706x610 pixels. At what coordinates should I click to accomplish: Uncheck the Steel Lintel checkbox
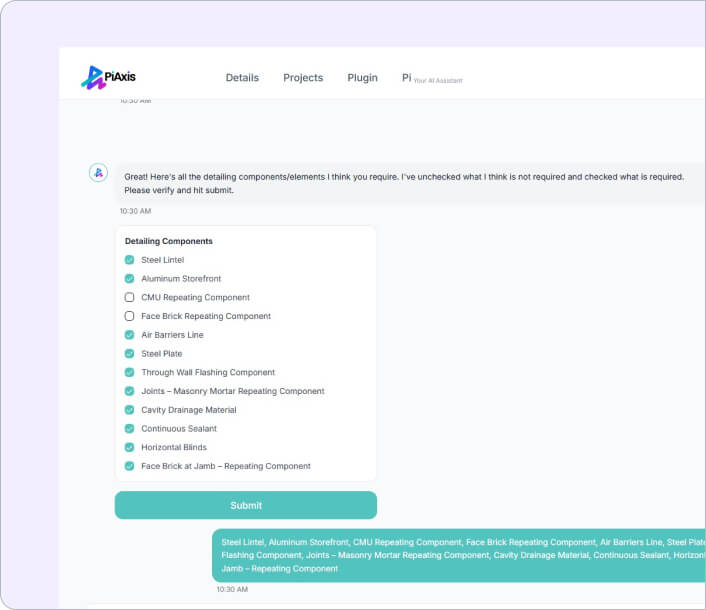click(129, 260)
